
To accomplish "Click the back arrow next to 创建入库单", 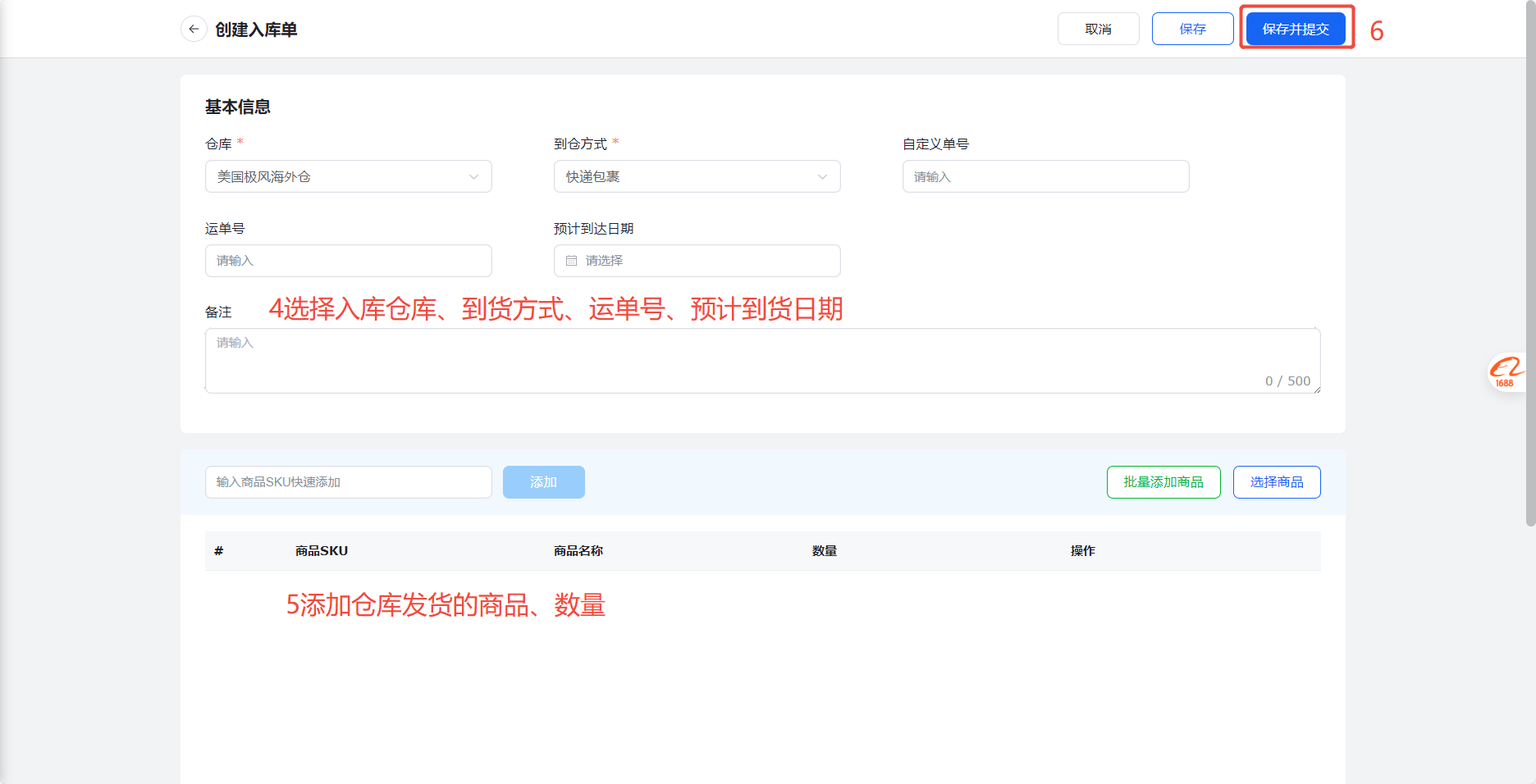I will 194,29.
